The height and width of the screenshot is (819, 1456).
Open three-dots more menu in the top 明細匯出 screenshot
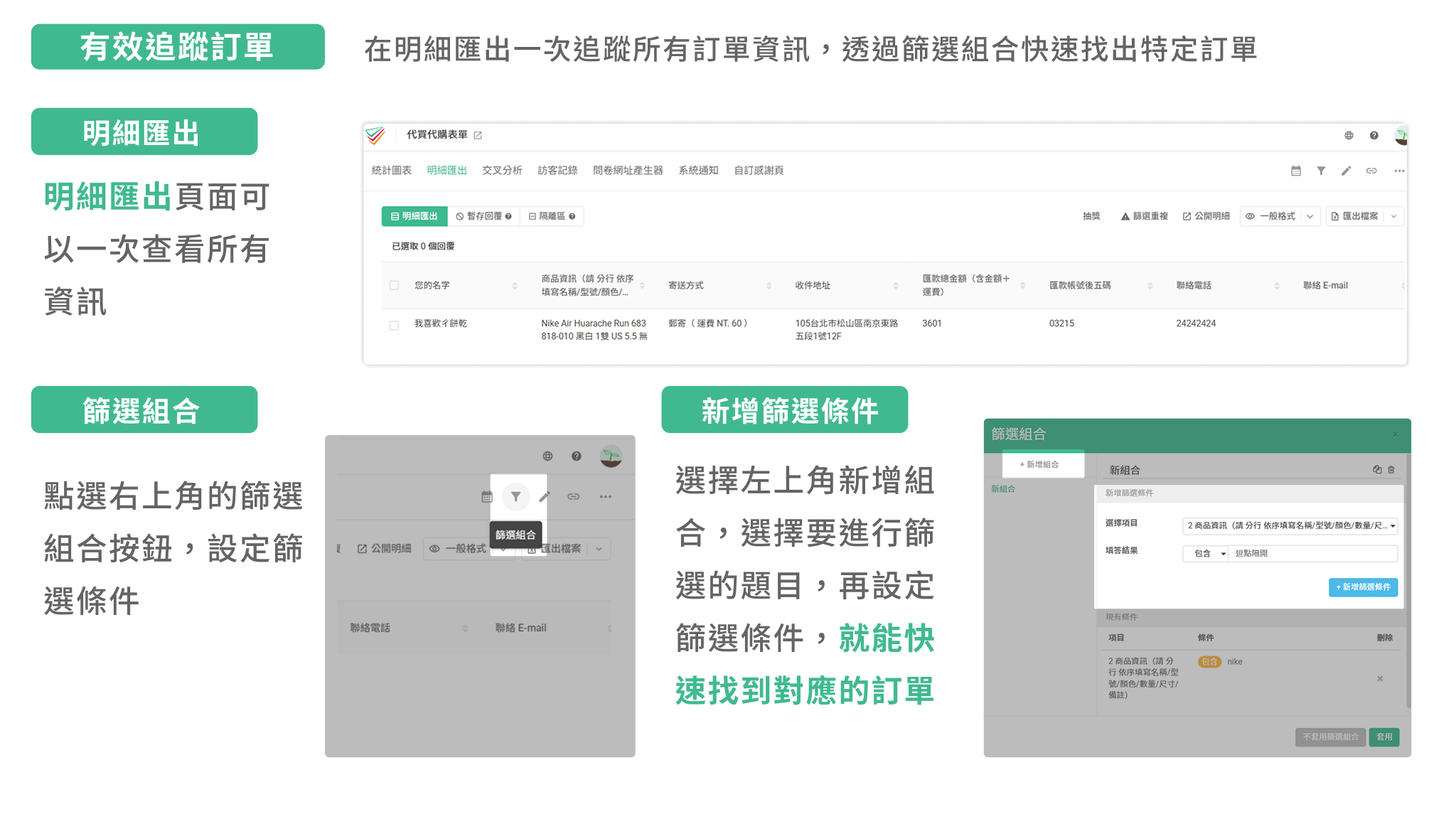(1399, 171)
